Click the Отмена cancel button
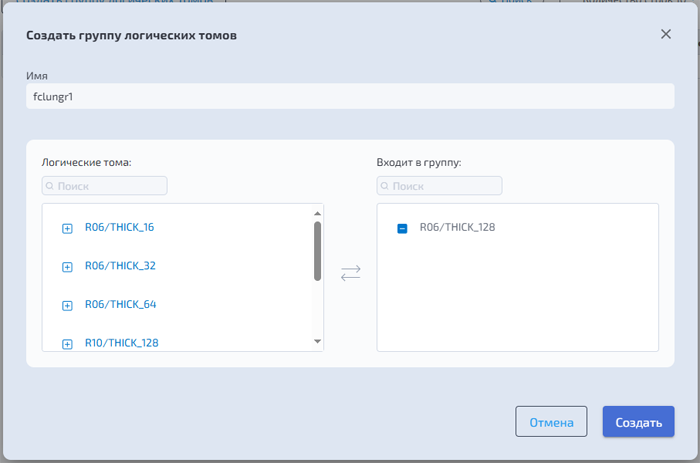Image resolution: width=700 pixels, height=463 pixels. (x=551, y=421)
